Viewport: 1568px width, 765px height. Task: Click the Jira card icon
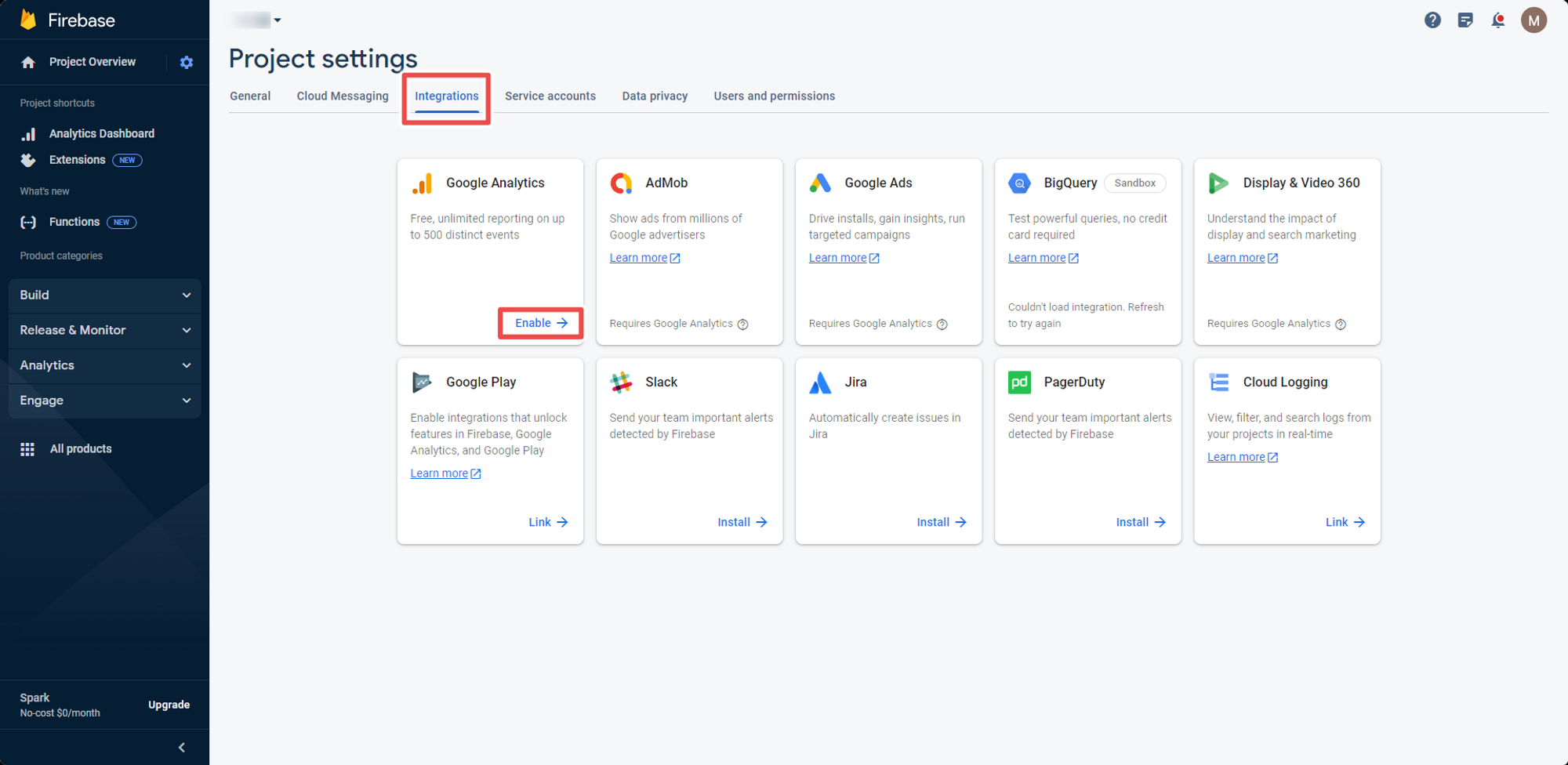(x=820, y=382)
